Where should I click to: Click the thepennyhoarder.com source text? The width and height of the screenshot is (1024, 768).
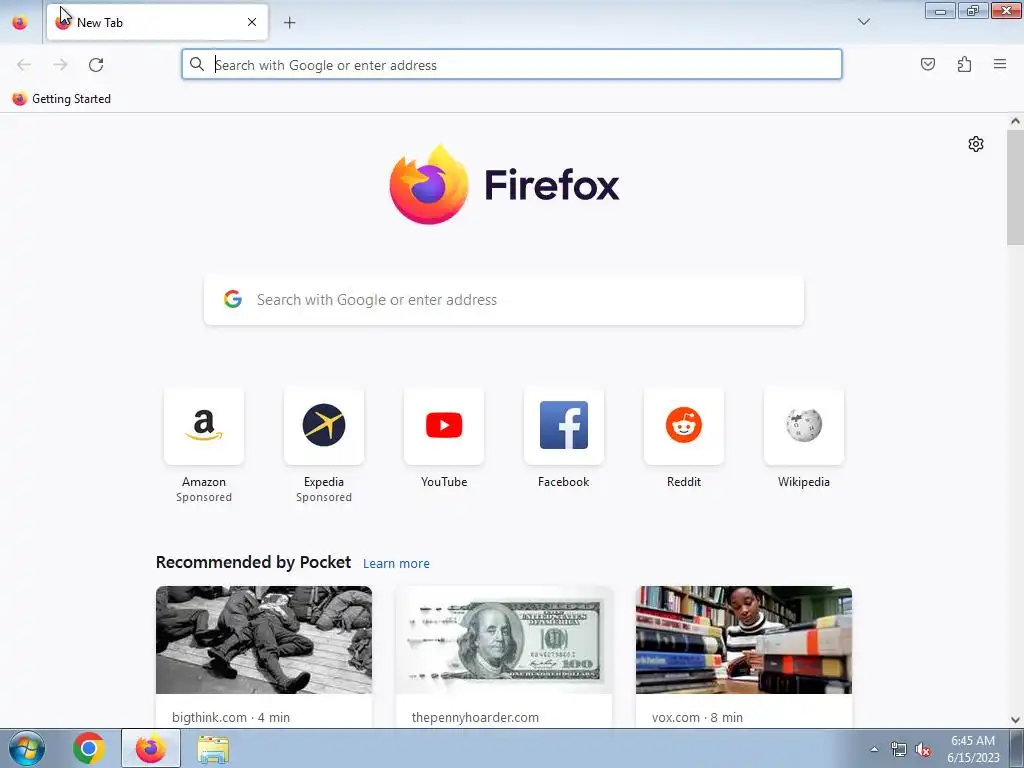[x=475, y=717]
